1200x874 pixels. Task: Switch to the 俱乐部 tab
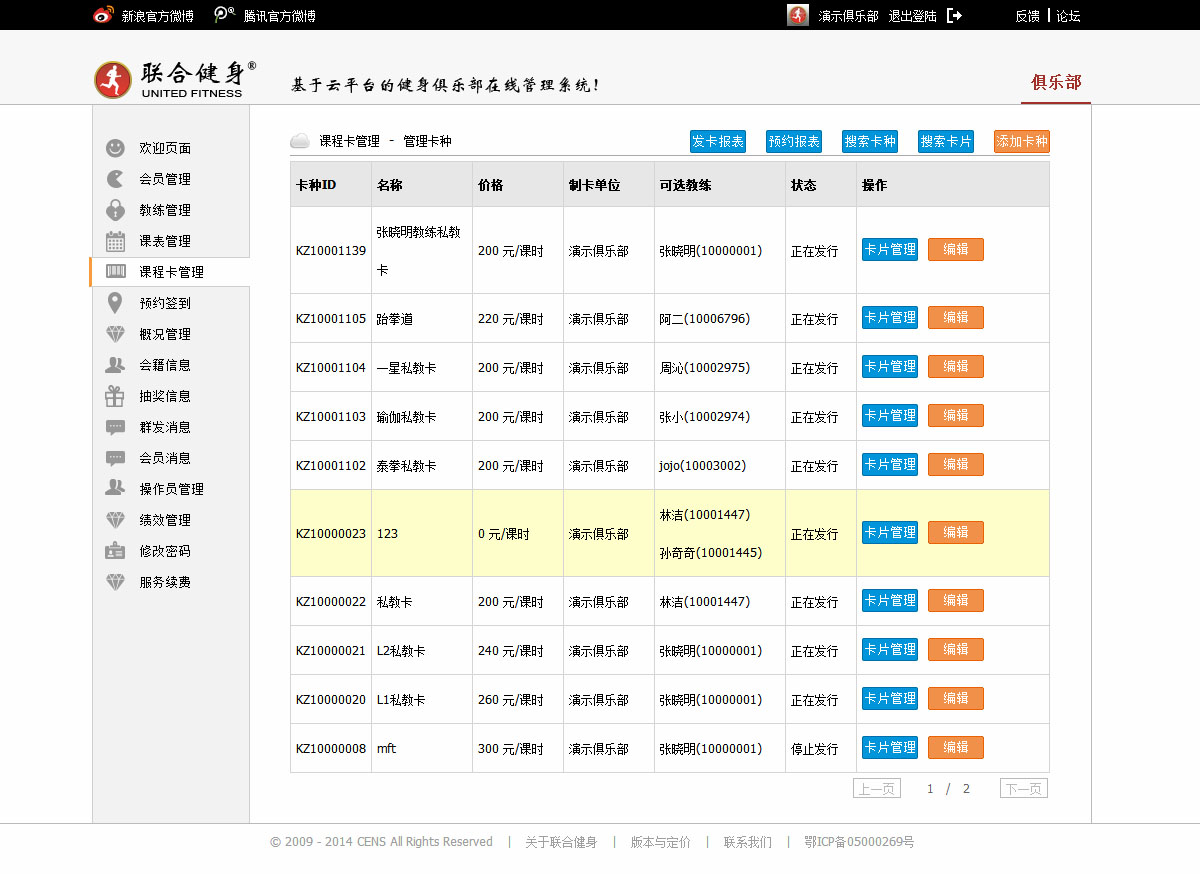pyautogui.click(x=1056, y=82)
